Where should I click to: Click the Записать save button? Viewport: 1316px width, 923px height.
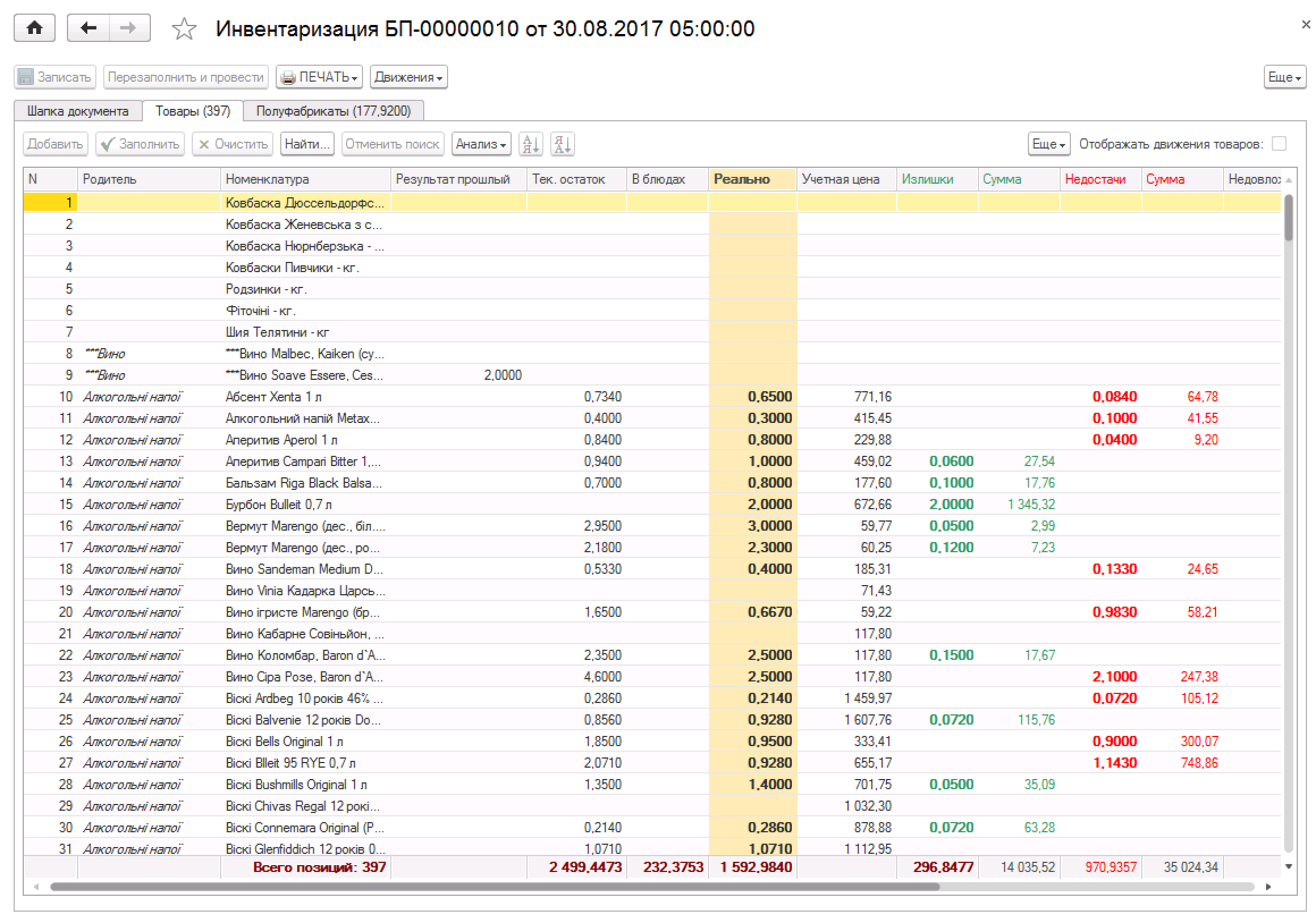(x=54, y=77)
